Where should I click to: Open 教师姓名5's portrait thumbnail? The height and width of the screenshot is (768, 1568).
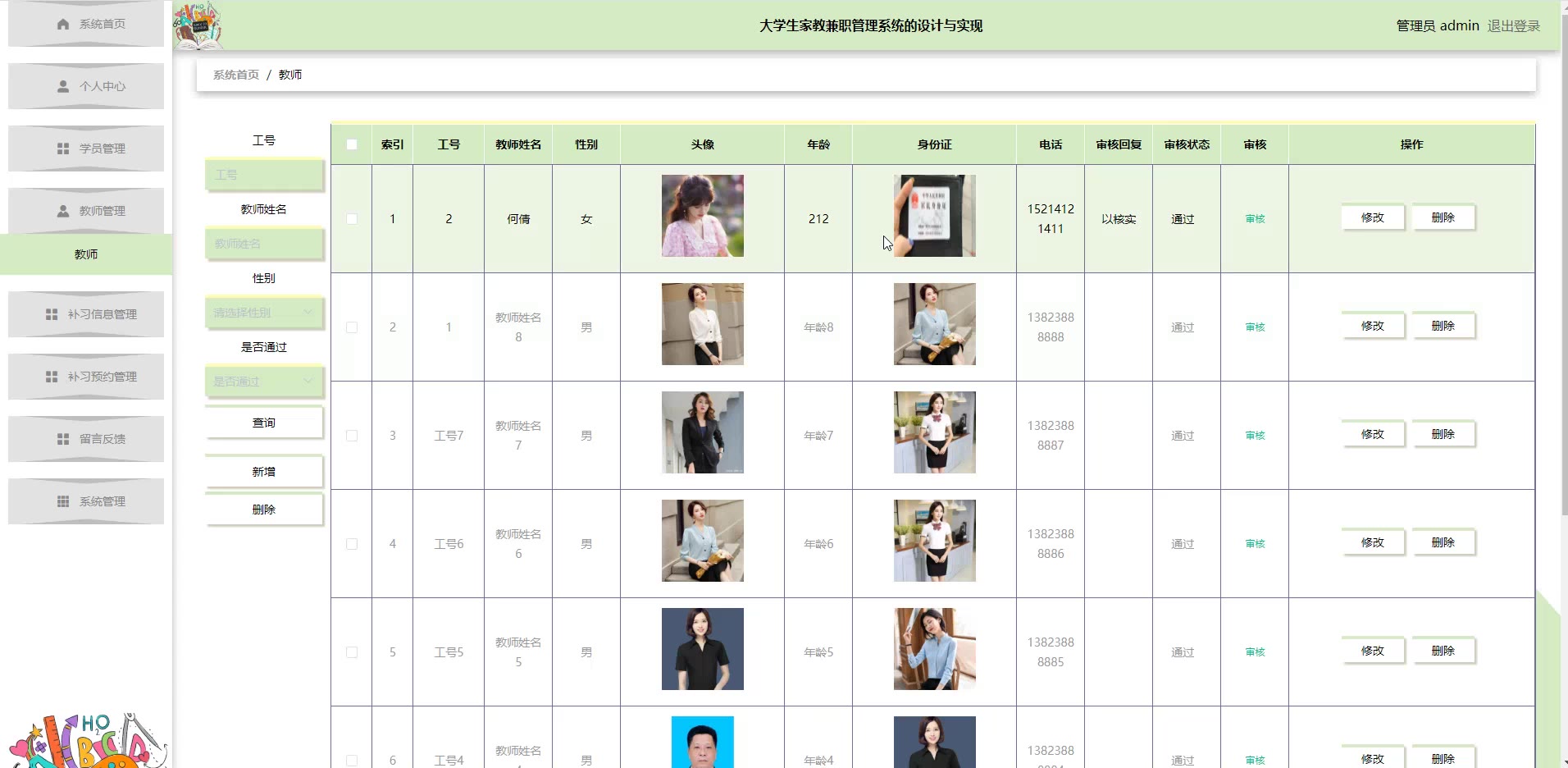pos(703,649)
